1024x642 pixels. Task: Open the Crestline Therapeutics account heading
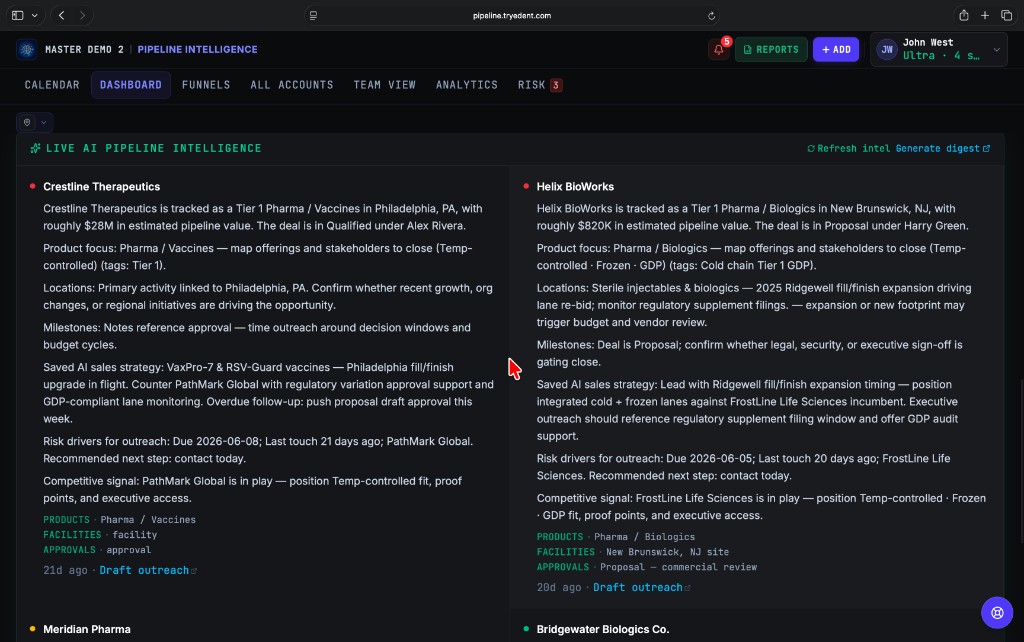click(101, 187)
